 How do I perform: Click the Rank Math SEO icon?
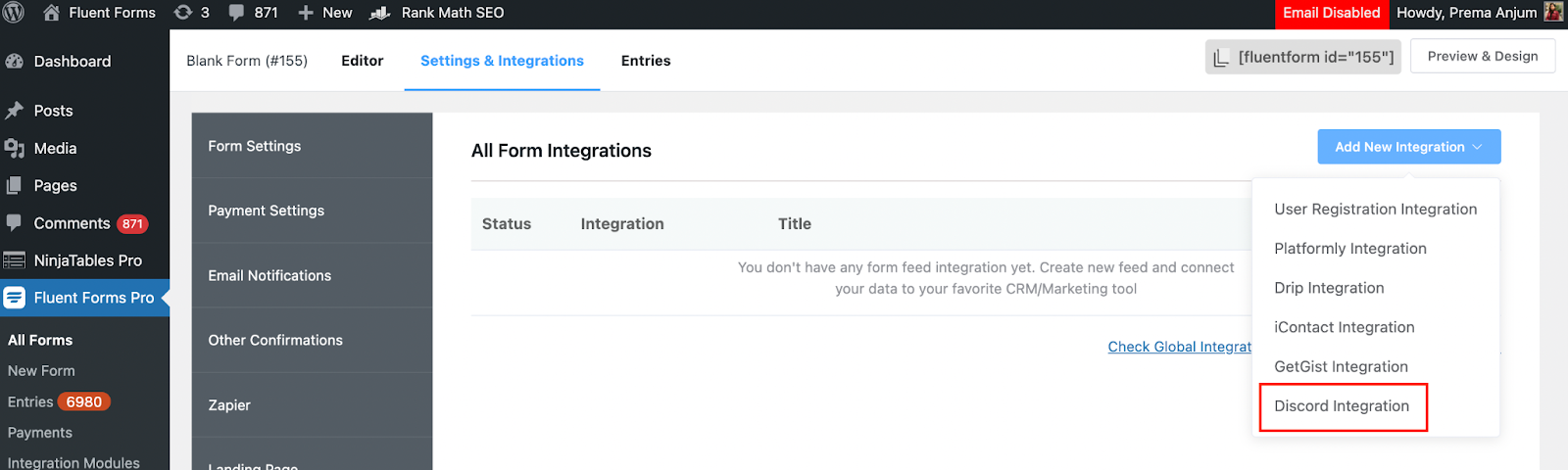click(380, 13)
